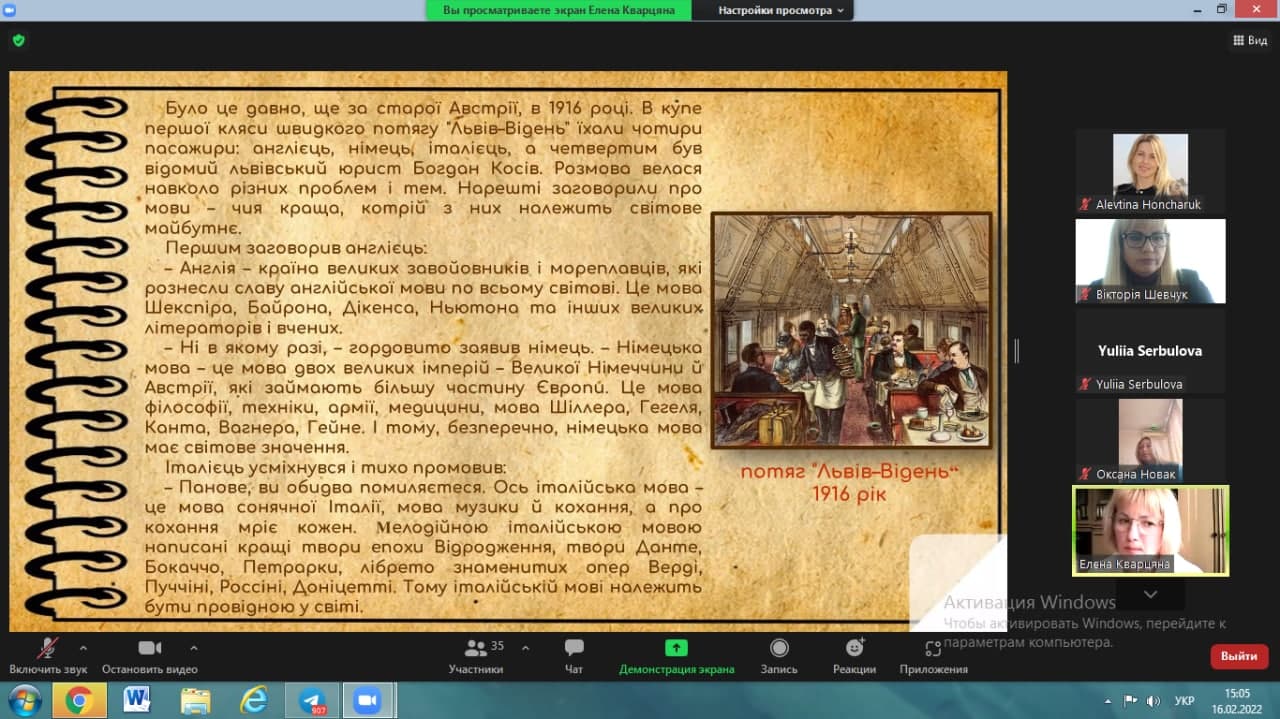Viewport: 1280px width, 719px height.
Task: Unmute microphone with Включить звук
Action: point(48,656)
